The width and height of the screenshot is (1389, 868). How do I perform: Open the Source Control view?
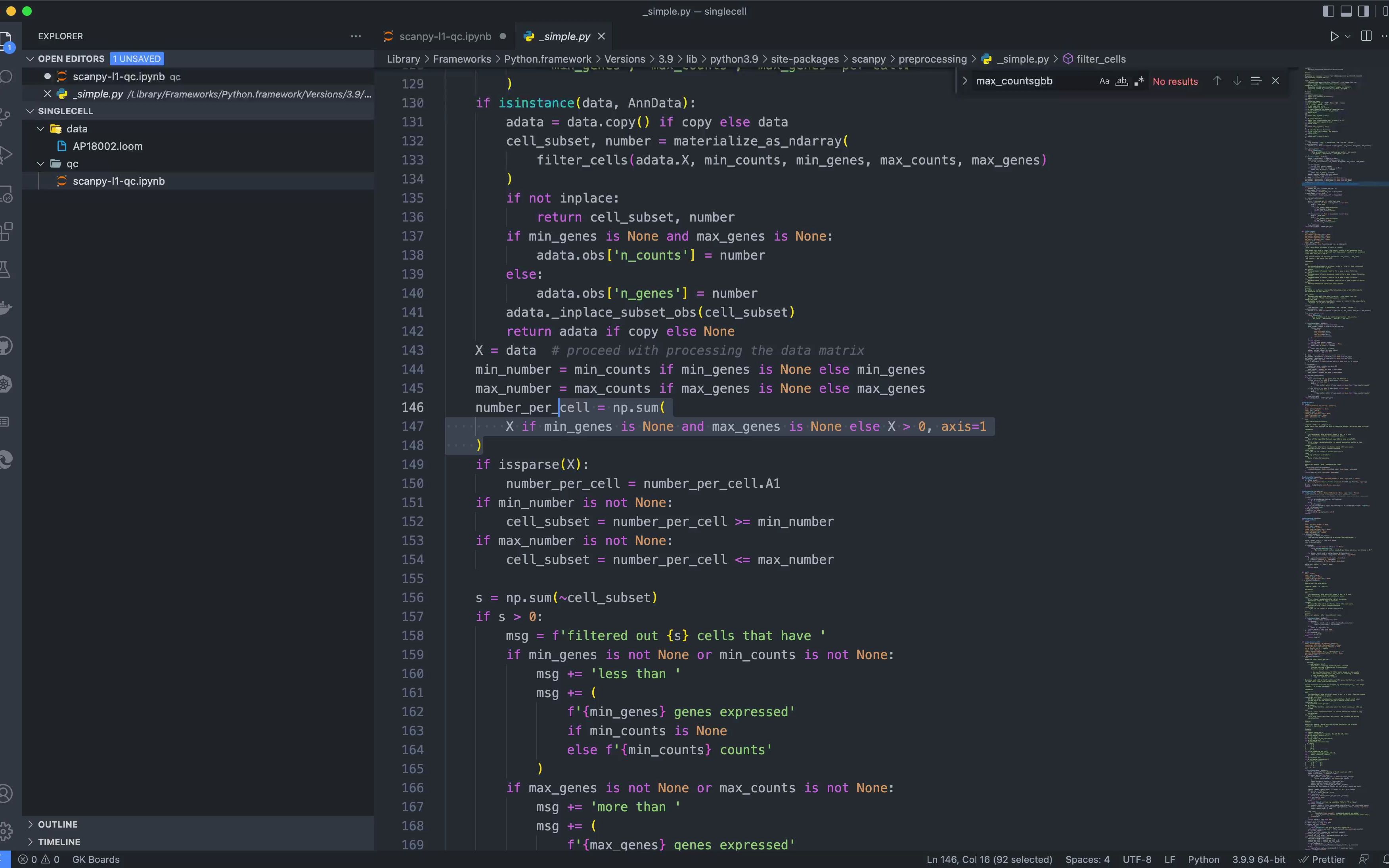click(x=6, y=116)
